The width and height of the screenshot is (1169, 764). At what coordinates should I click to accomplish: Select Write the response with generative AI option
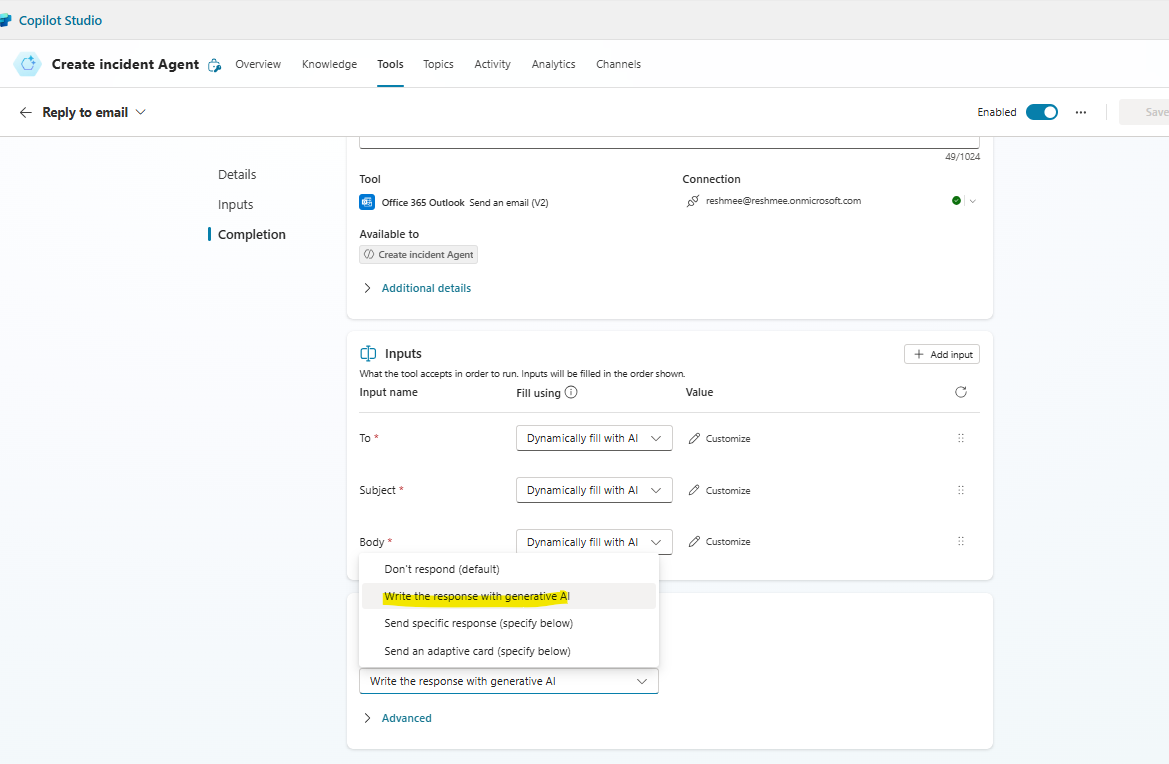tap(477, 596)
